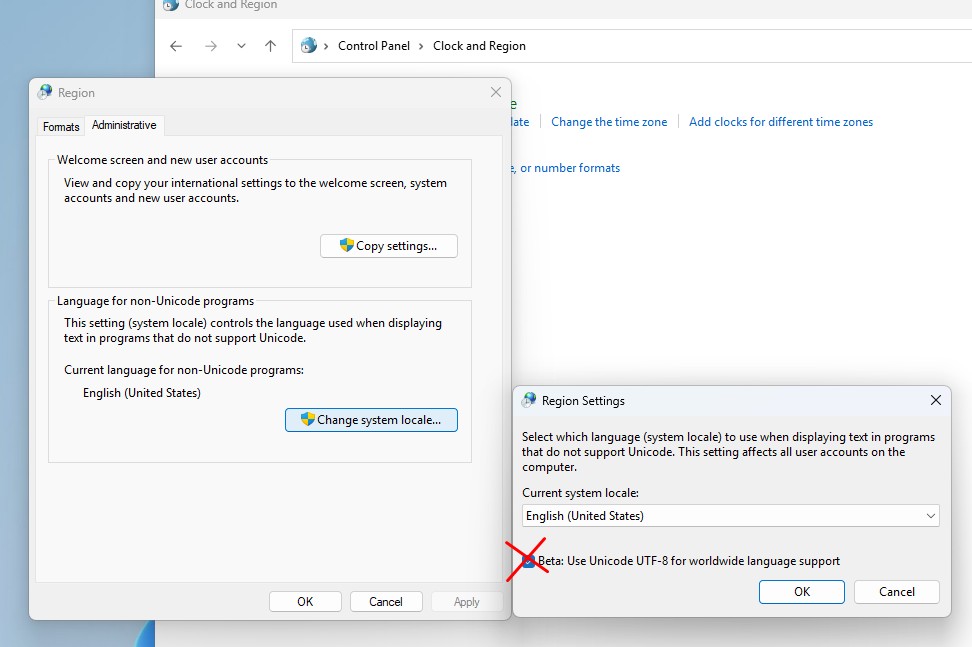Screen dimensions: 972x647
Task: Click the Region dialog globe icon
Action: tap(45, 93)
